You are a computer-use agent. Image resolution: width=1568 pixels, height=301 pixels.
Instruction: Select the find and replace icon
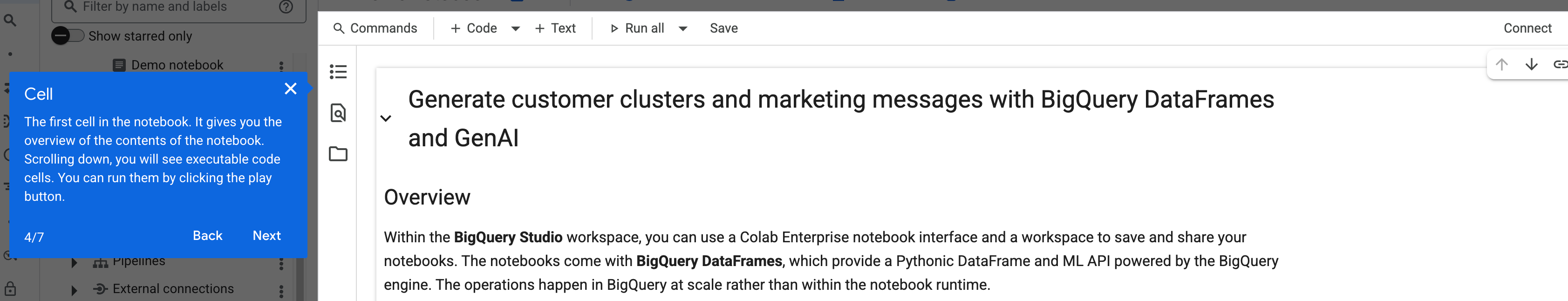(338, 113)
